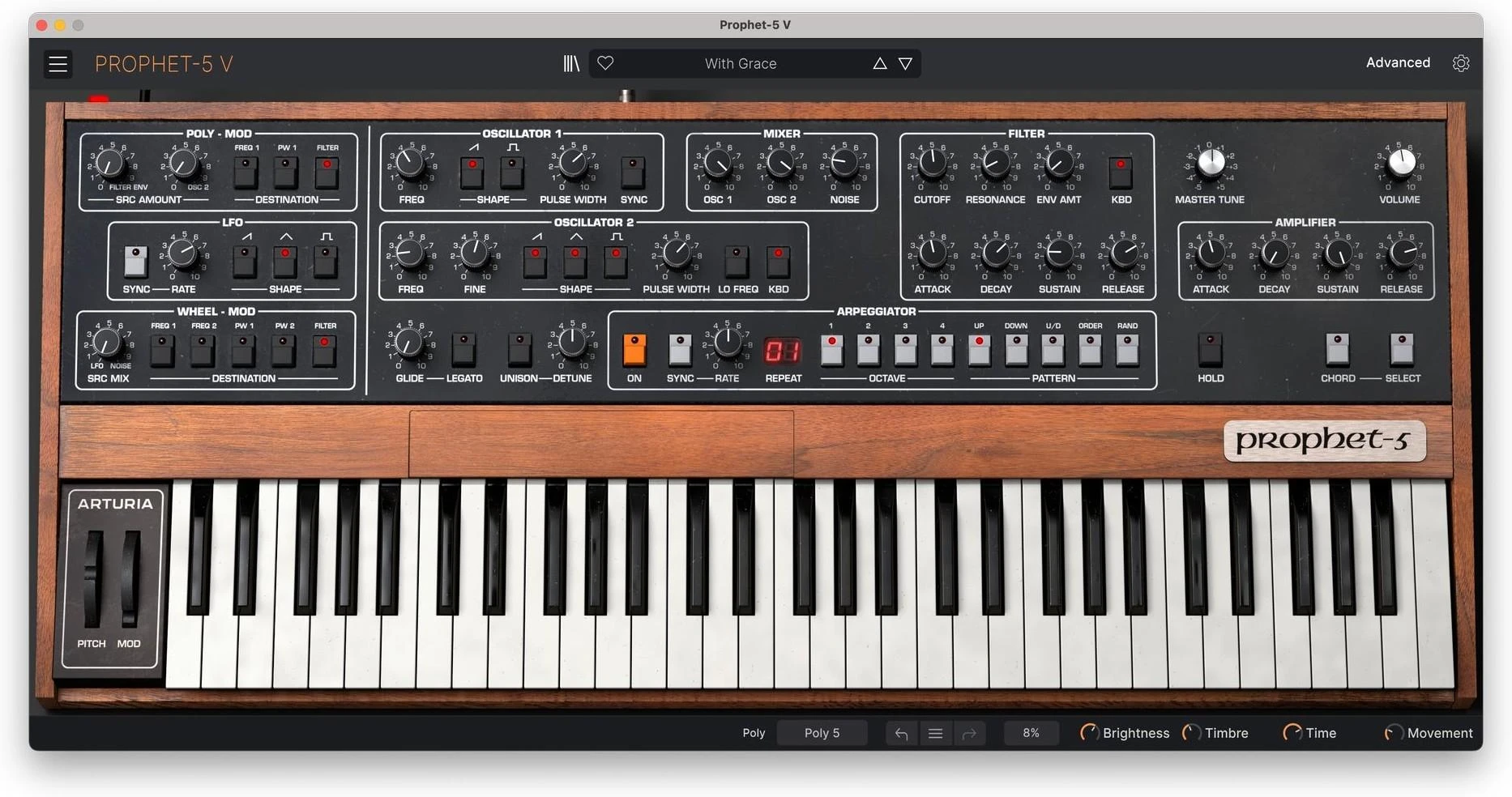
Task: Toggle Oscillator 2 KBD switch
Action: [x=778, y=262]
